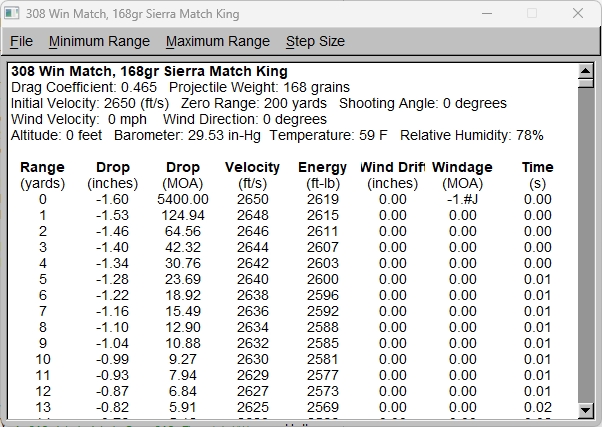602x427 pixels.
Task: Click the Windage column header
Action: click(462, 167)
